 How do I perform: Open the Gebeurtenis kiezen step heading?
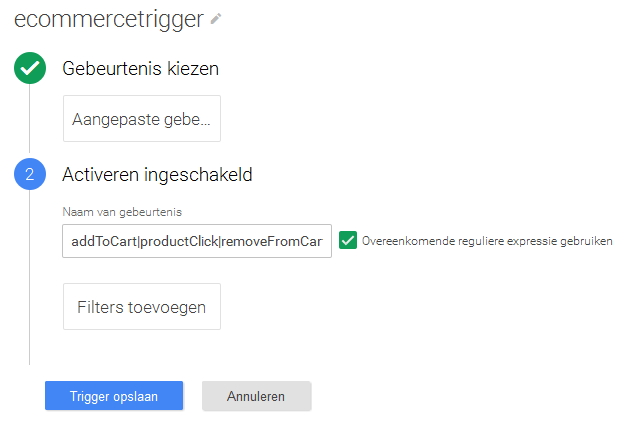point(140,68)
